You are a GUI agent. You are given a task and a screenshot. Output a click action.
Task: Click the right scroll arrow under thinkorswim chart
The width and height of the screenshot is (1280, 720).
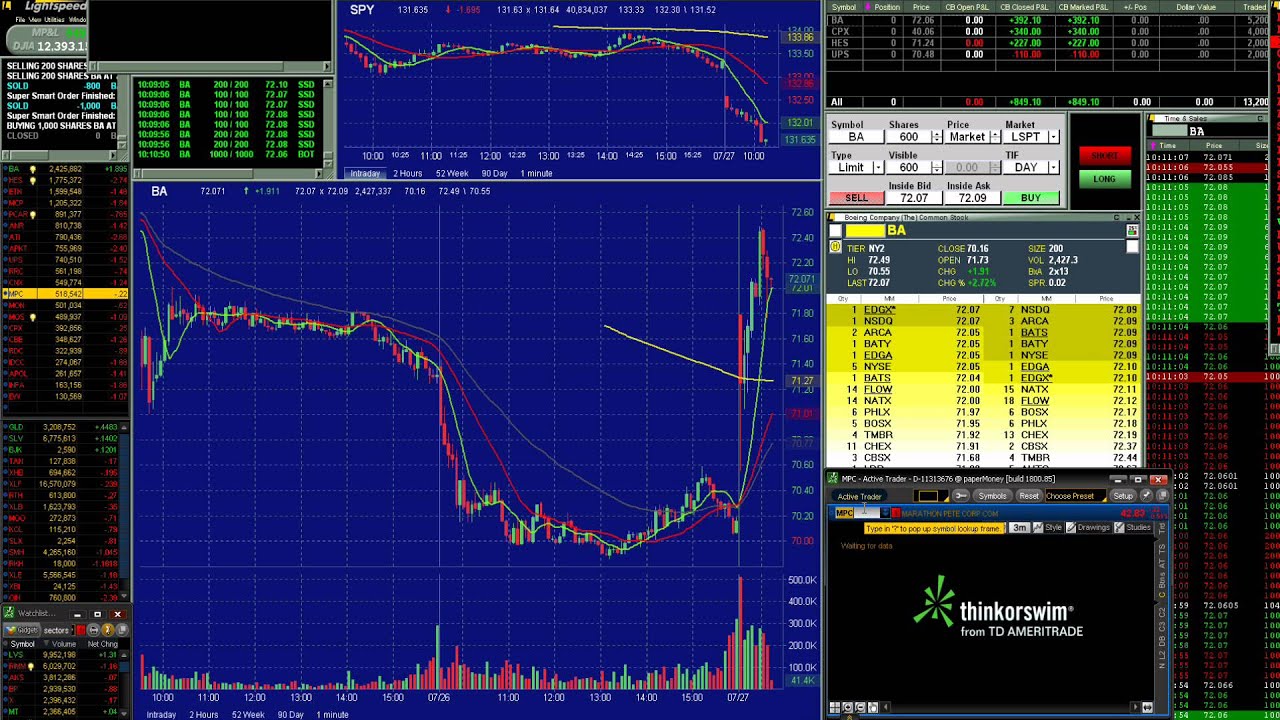(1136, 708)
